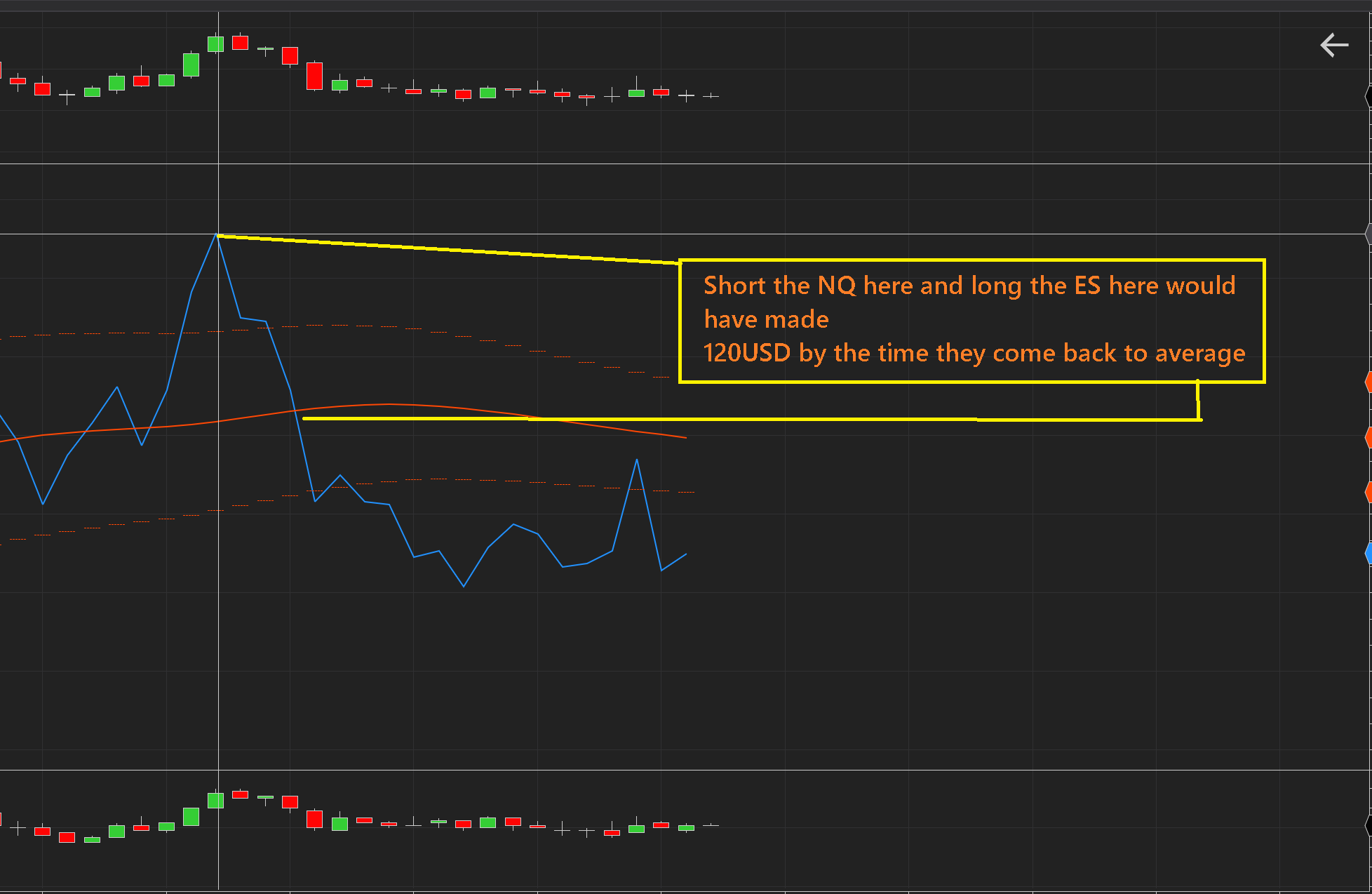Click the largest red candle in top pane
Screen dimensions: 1372x894
pos(314,76)
